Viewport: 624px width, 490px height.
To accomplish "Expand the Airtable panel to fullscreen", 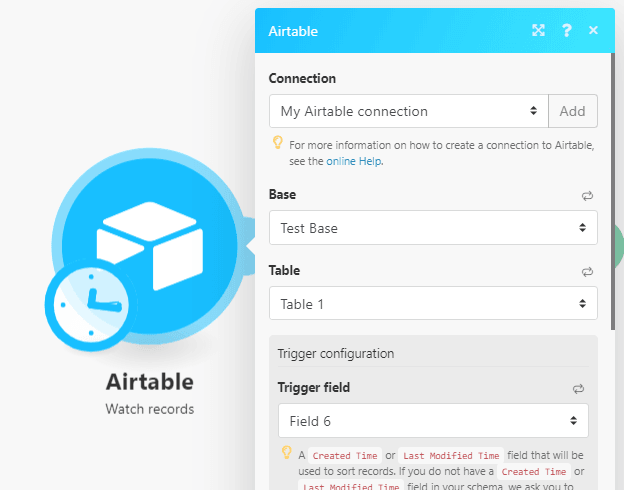I will click(x=538, y=30).
